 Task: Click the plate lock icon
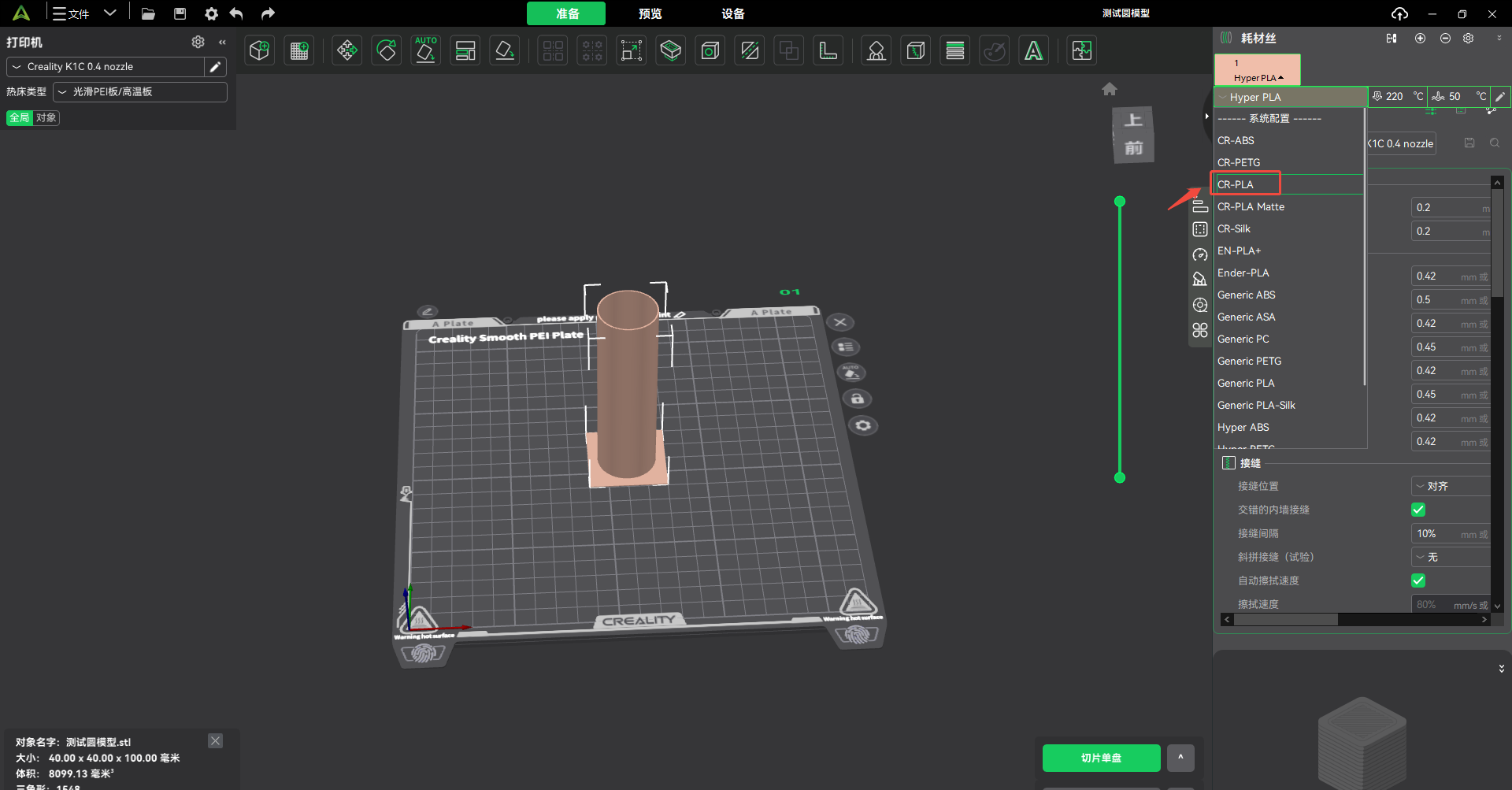tap(858, 399)
